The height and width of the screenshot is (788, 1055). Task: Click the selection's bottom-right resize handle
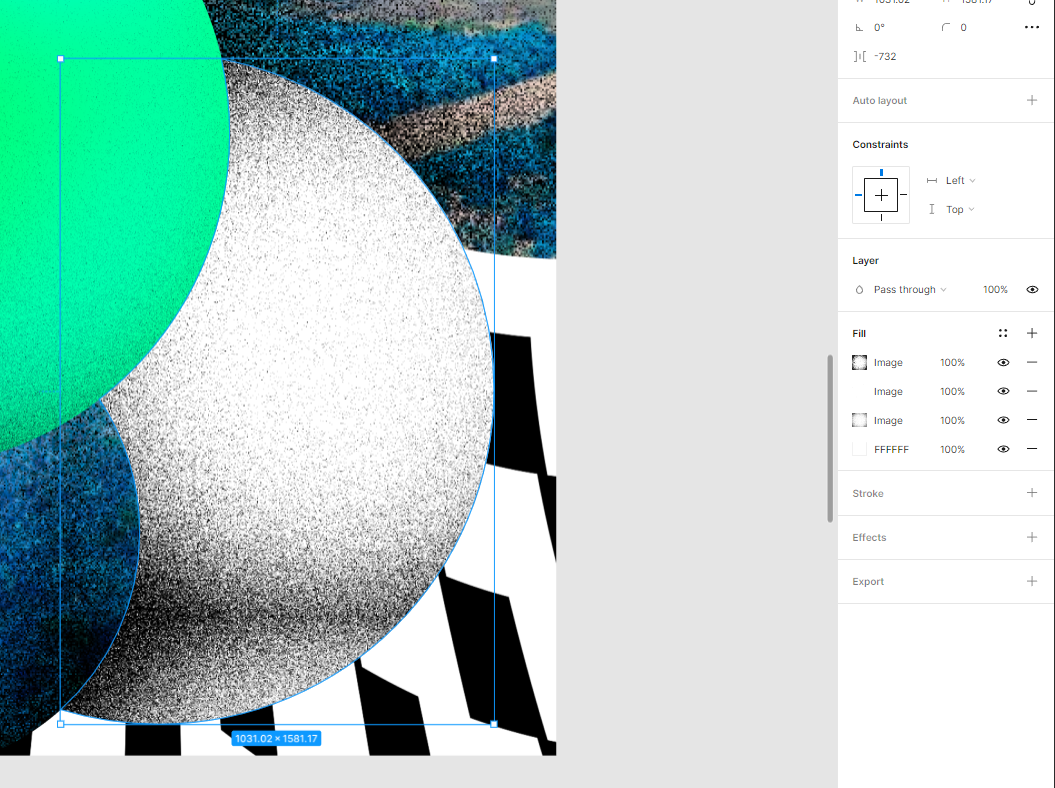(x=494, y=724)
